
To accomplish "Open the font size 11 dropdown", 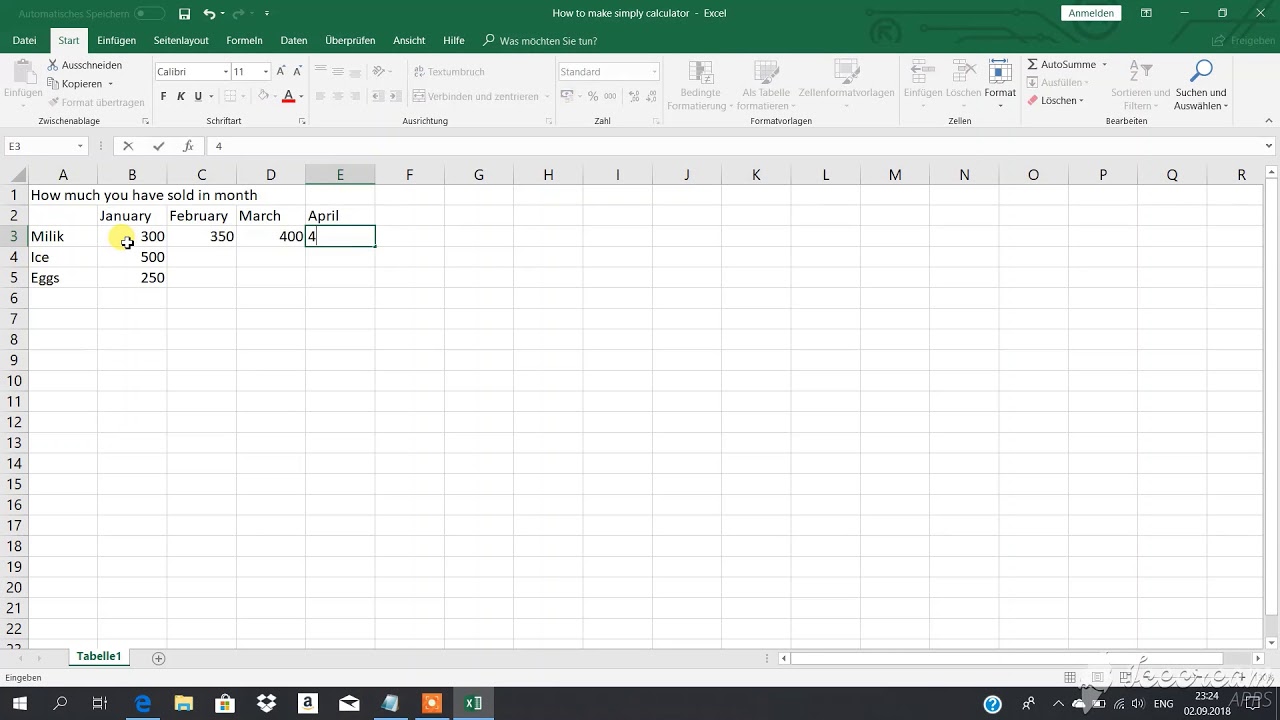I will click(265, 72).
